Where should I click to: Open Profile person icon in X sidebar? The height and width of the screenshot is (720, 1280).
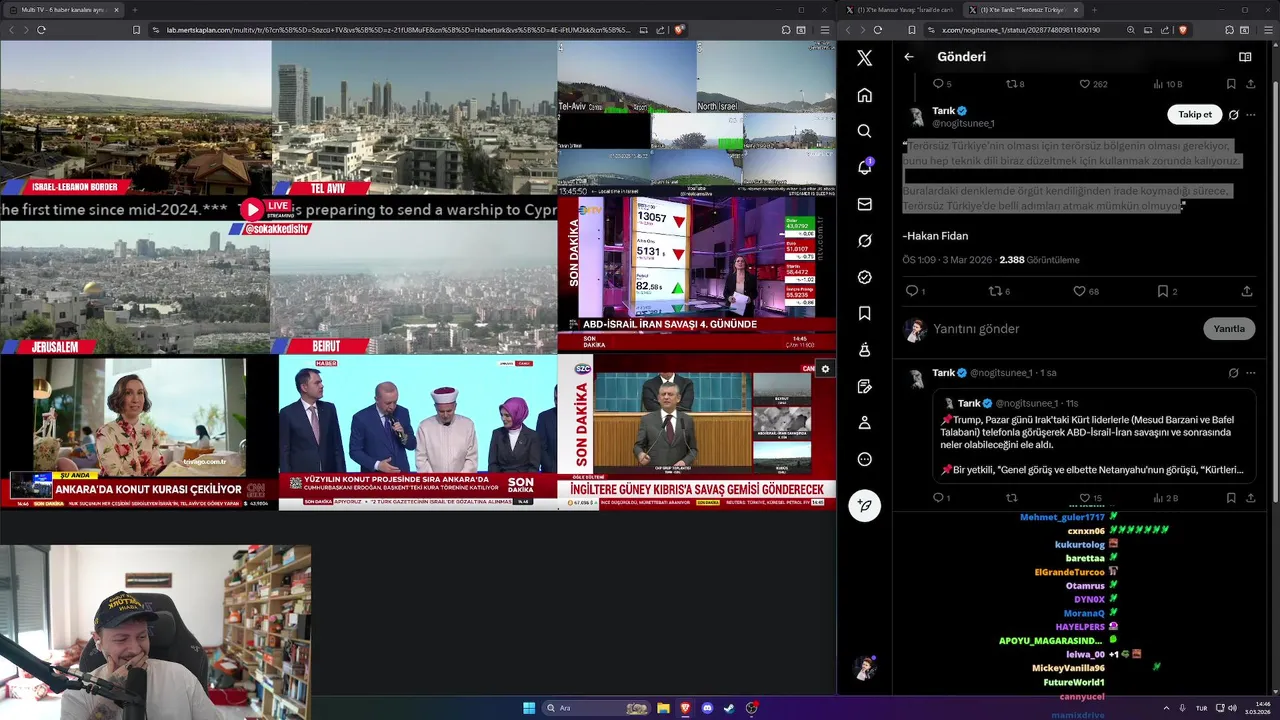click(x=864, y=423)
